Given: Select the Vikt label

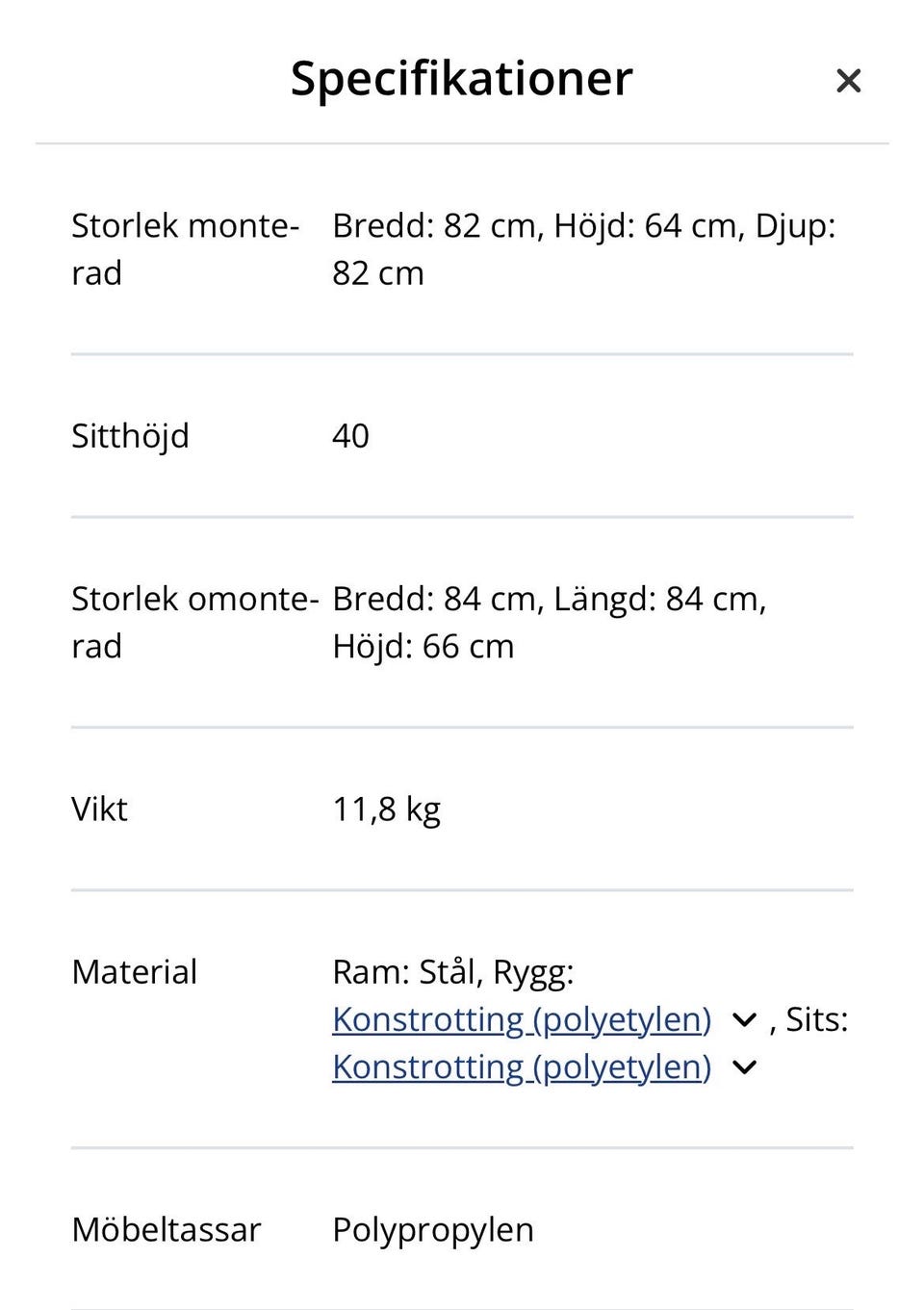Looking at the screenshot, I should [x=99, y=809].
